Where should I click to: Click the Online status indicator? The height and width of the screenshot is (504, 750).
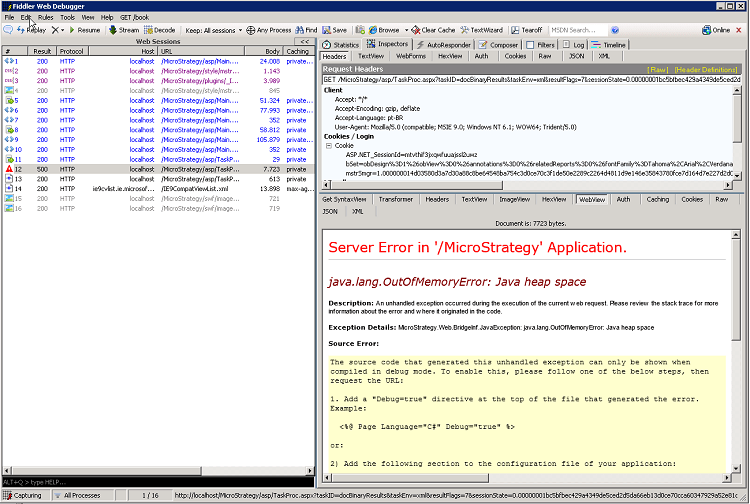click(716, 30)
